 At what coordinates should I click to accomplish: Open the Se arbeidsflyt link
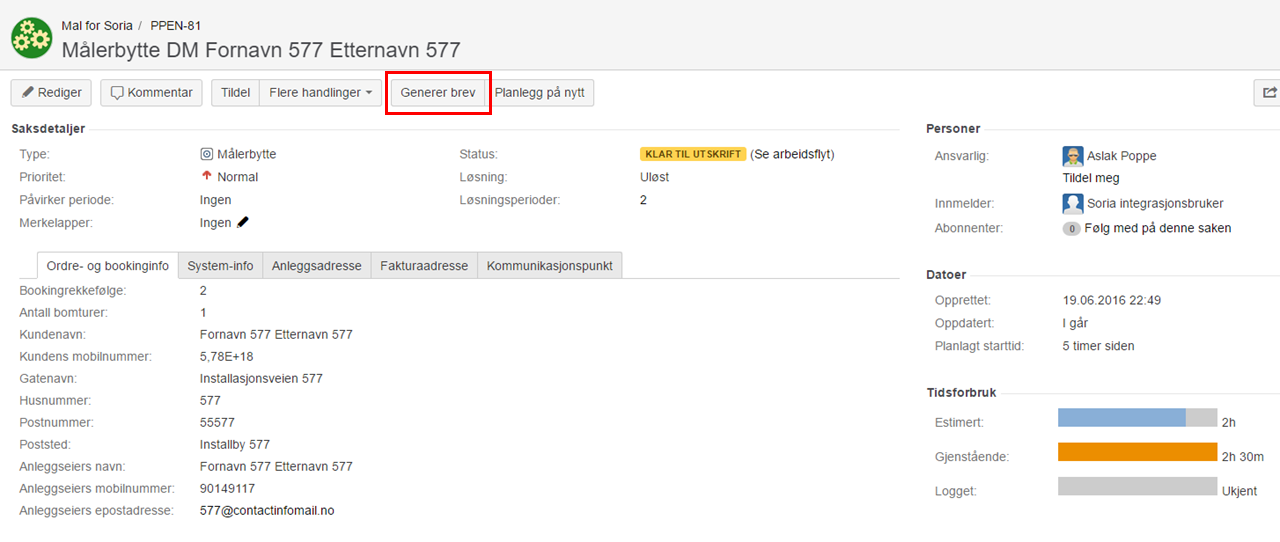[792, 154]
